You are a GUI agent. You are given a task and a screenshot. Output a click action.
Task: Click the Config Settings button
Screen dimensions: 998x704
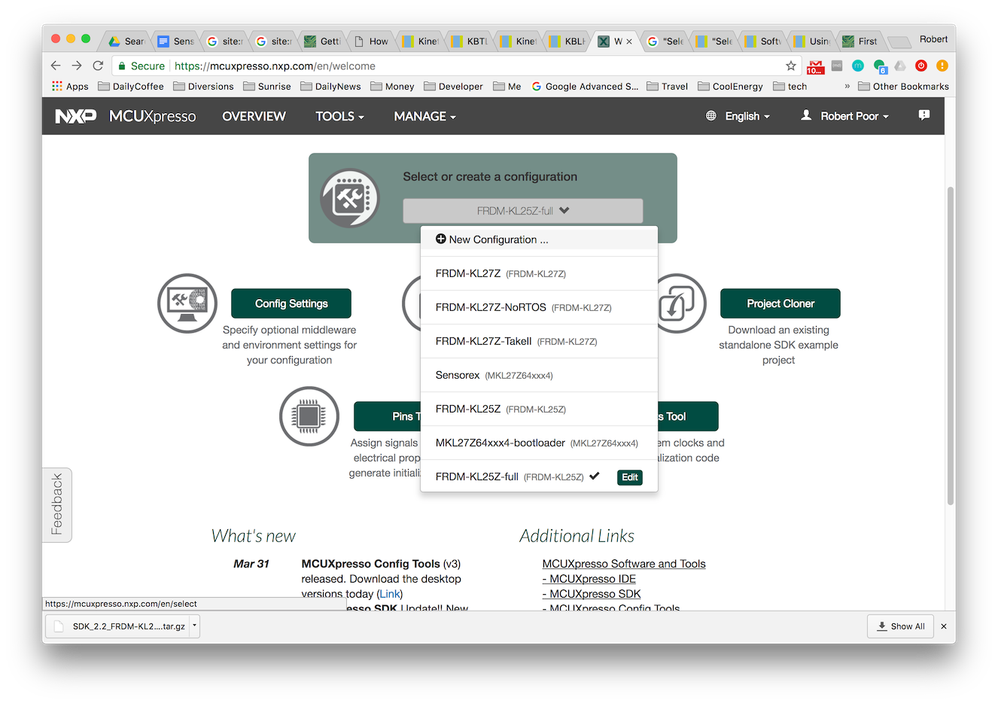tap(291, 303)
